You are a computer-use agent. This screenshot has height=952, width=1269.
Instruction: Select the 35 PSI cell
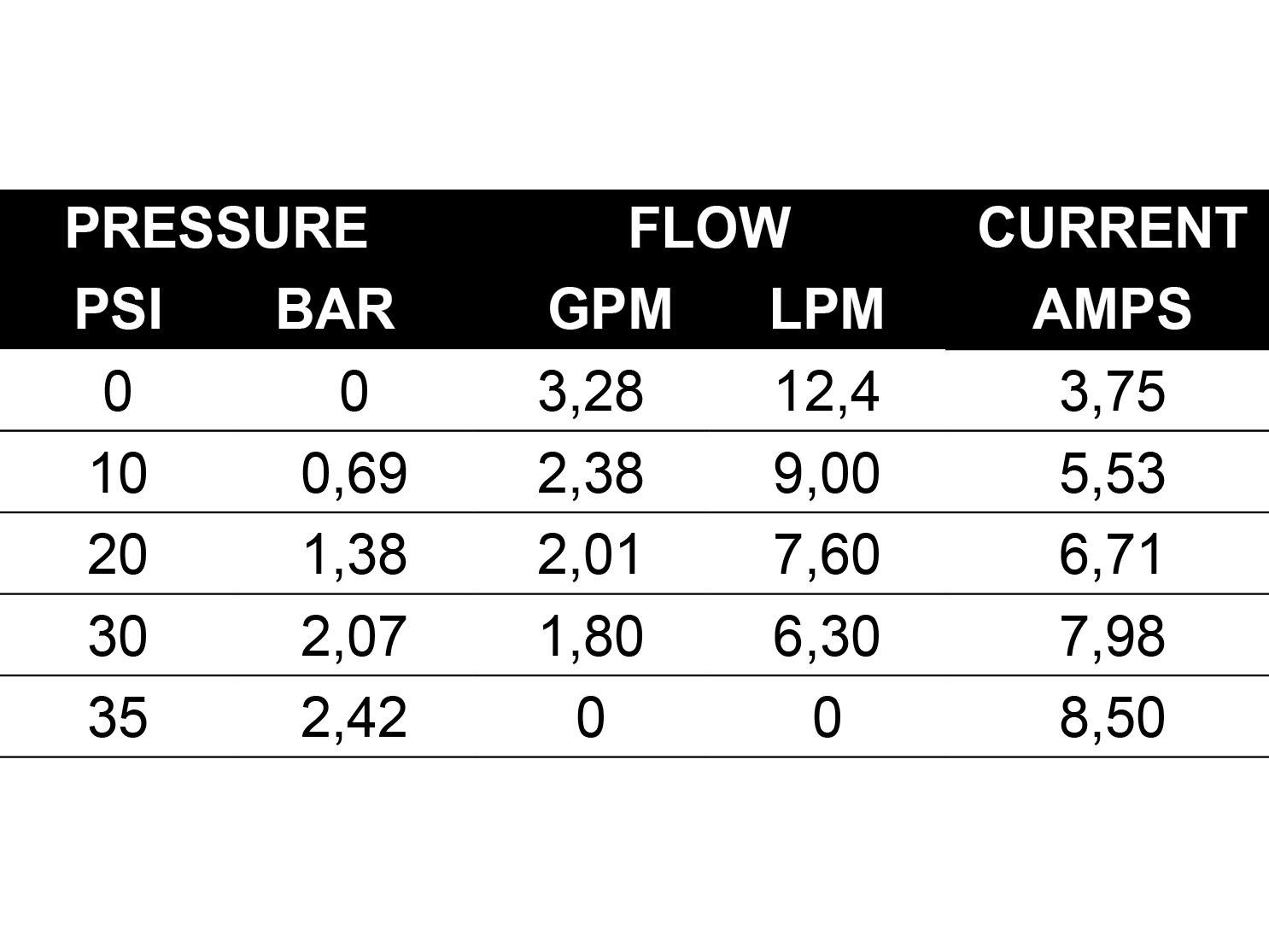[118, 717]
